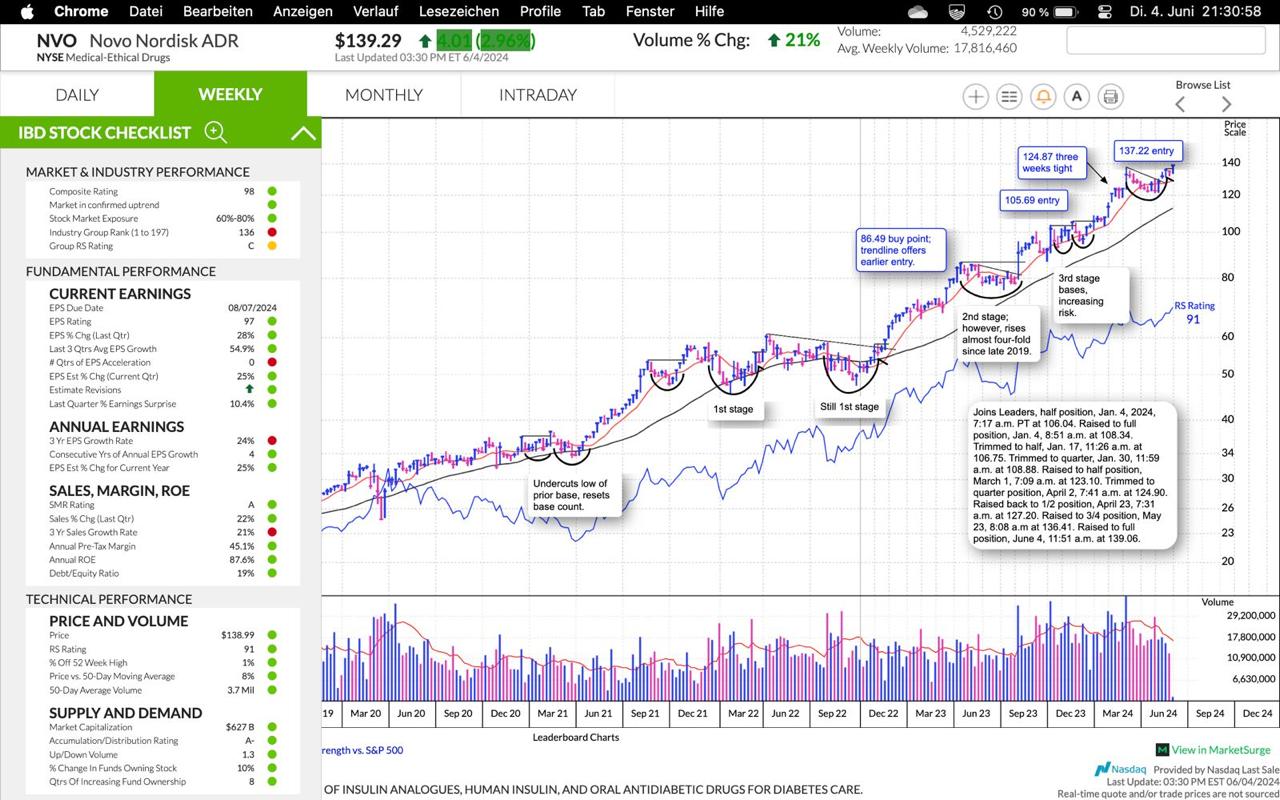Collapse the IBD Stock Checklist panel
1280x800 pixels.
click(303, 132)
